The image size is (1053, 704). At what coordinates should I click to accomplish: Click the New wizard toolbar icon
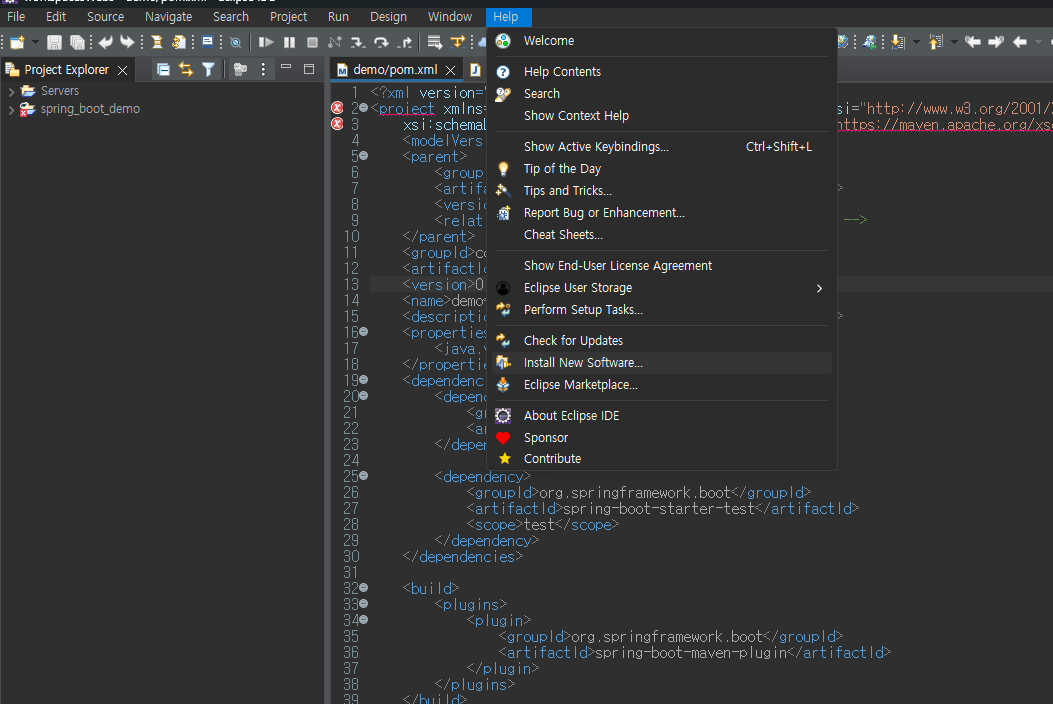(x=17, y=42)
